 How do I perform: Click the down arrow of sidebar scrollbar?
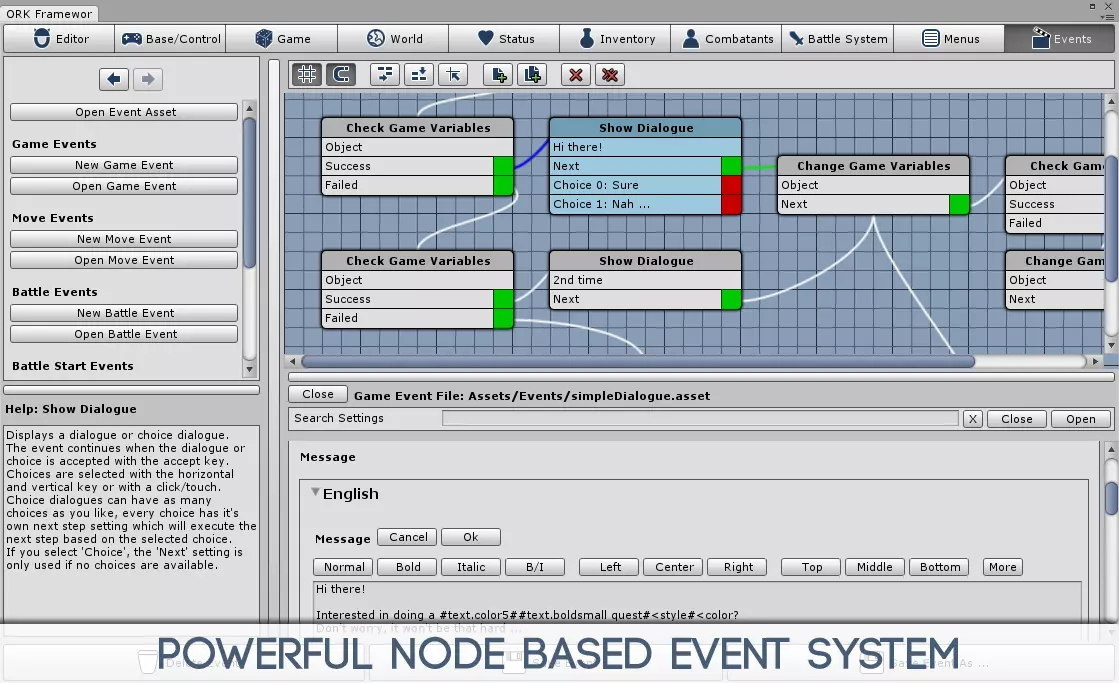[x=249, y=370]
